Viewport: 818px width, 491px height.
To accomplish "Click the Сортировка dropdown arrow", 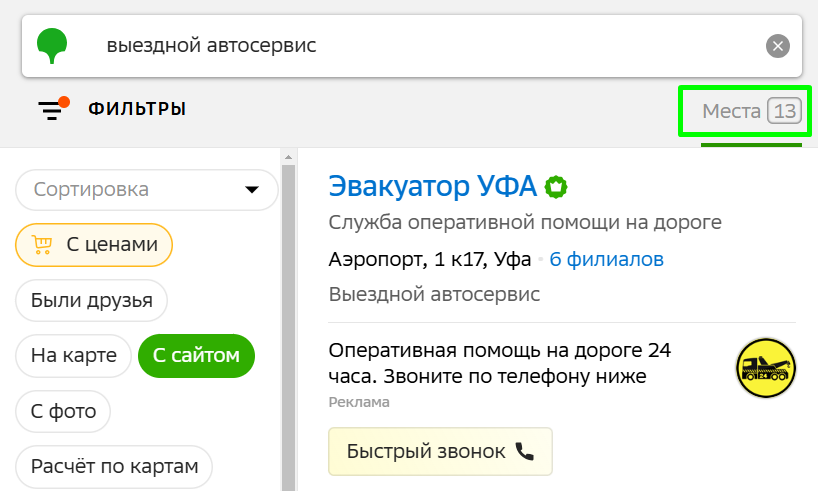I will coord(252,189).
